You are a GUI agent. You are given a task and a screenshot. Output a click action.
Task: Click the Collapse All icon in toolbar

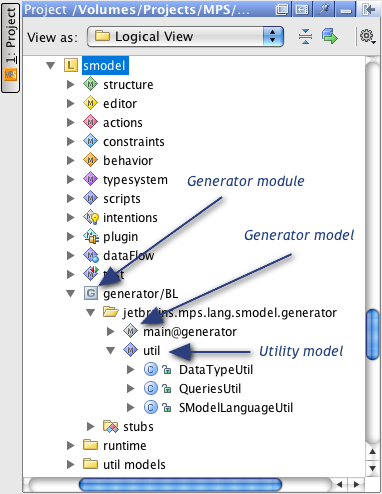pyautogui.click(x=305, y=36)
